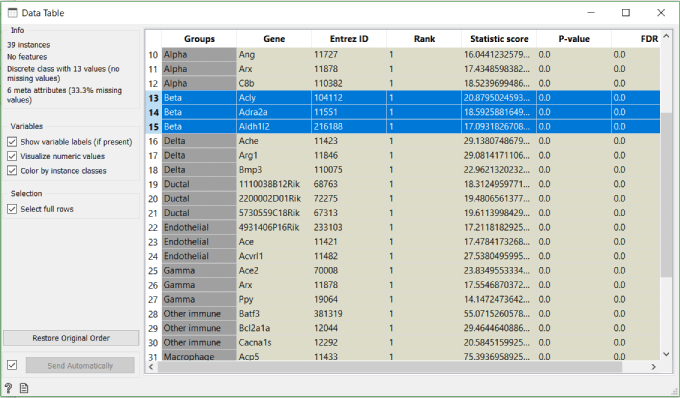Click the Data Table window icon

pos(13,13)
